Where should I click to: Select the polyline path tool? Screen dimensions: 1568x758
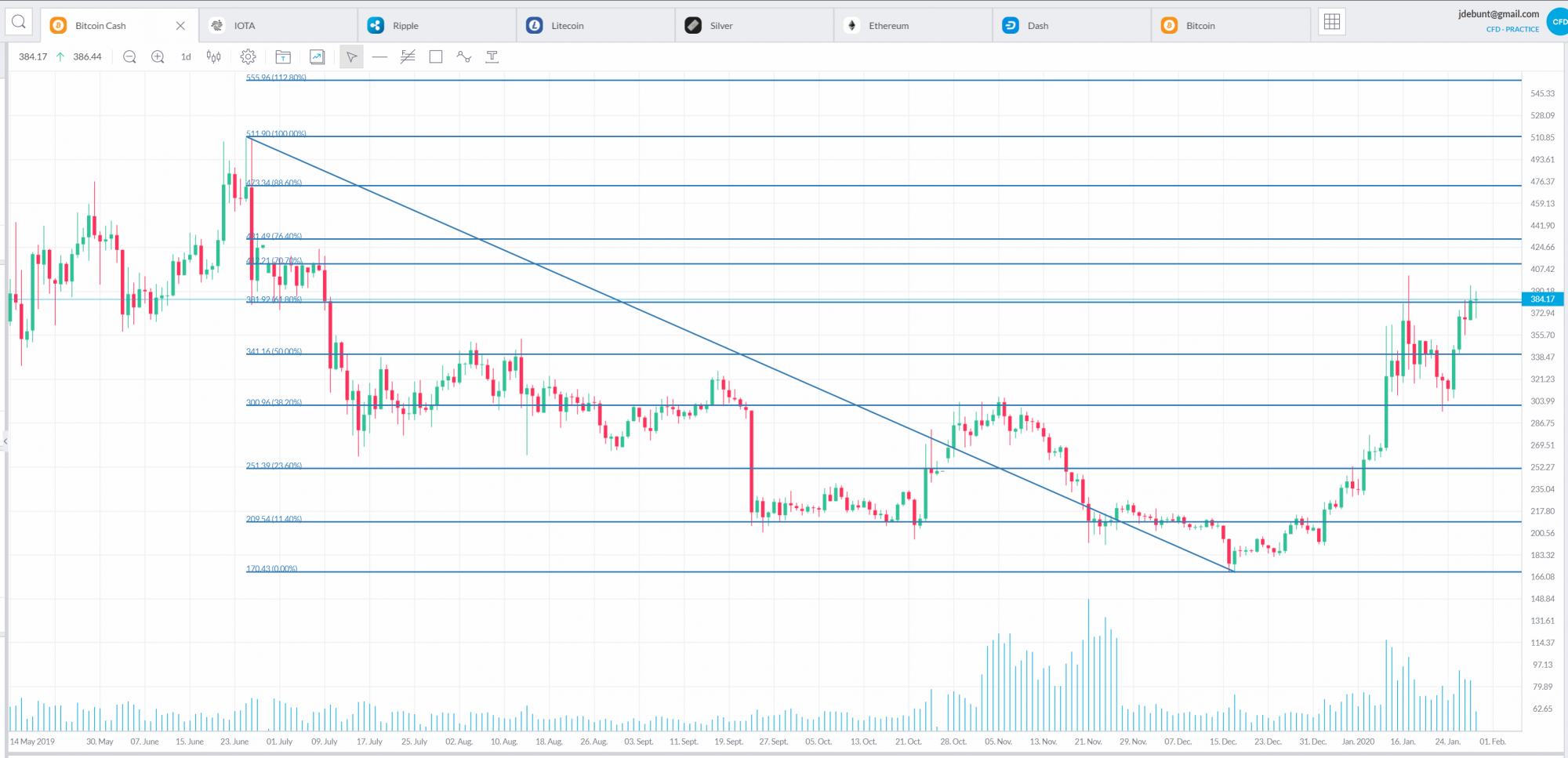(464, 56)
